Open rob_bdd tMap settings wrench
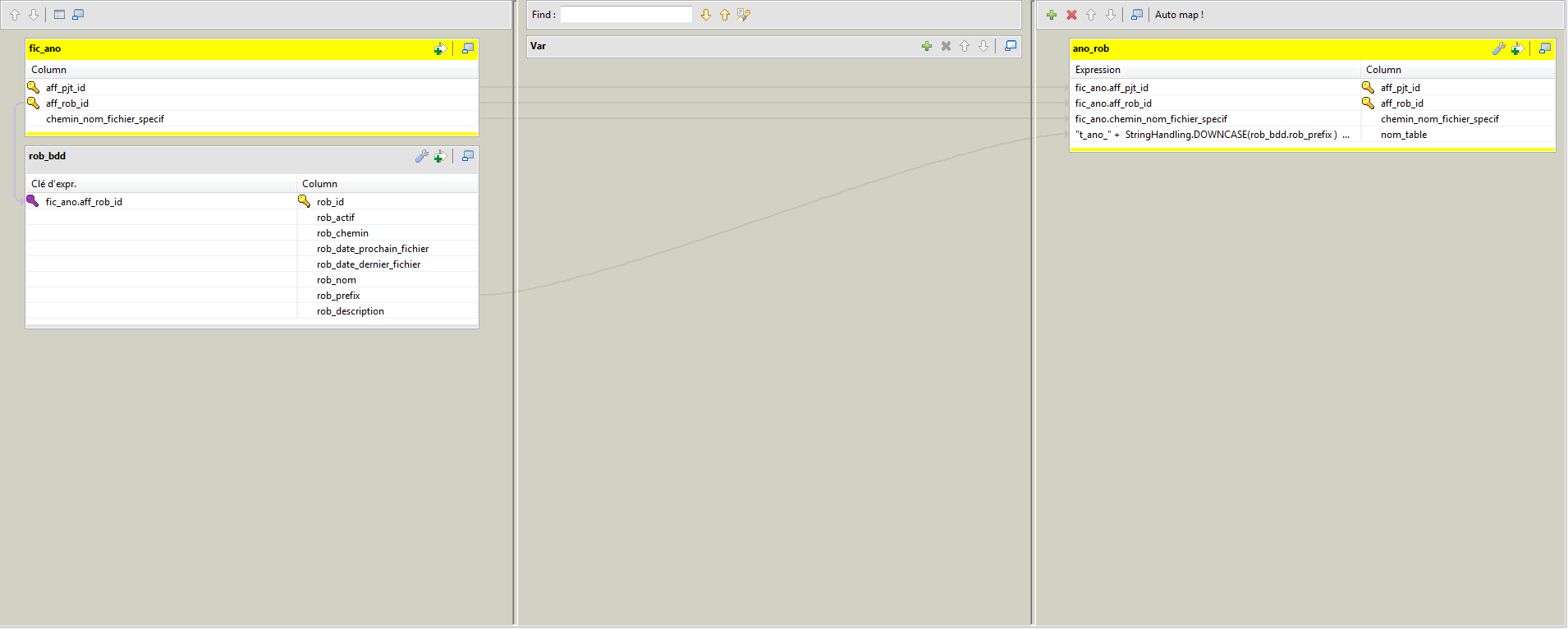 [421, 156]
